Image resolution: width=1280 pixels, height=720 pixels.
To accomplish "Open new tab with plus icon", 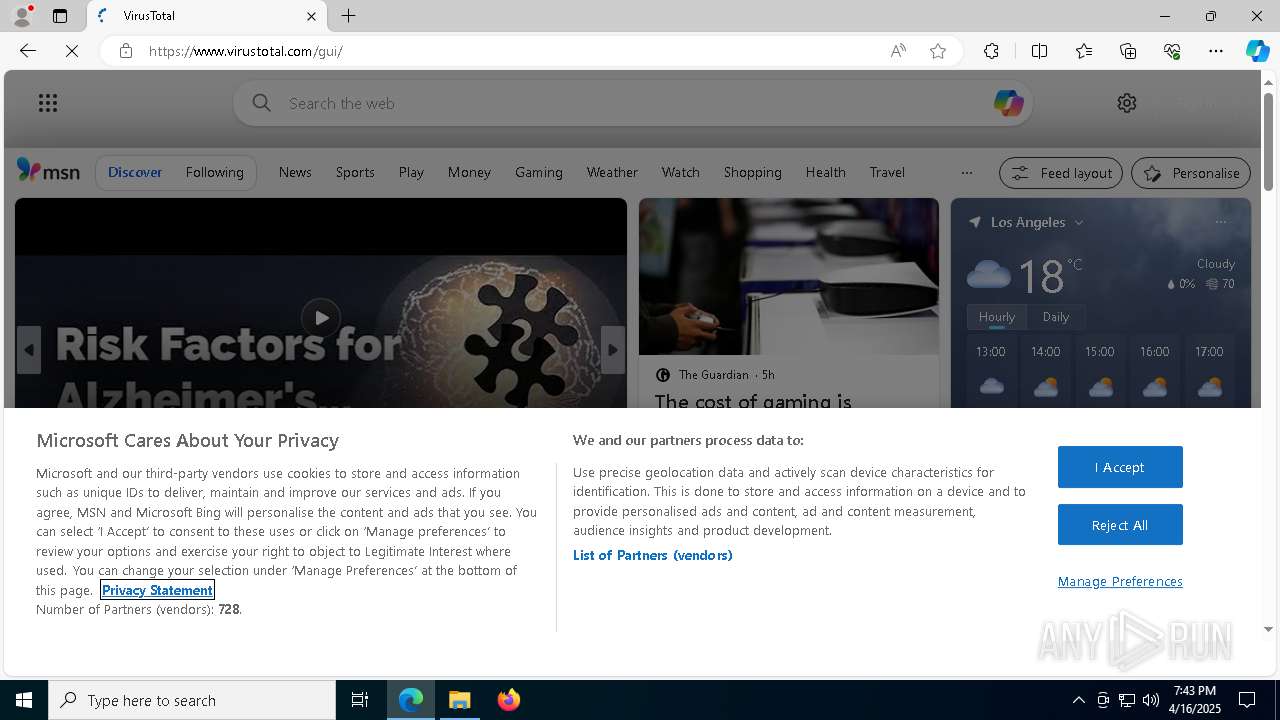I will 348,16.
